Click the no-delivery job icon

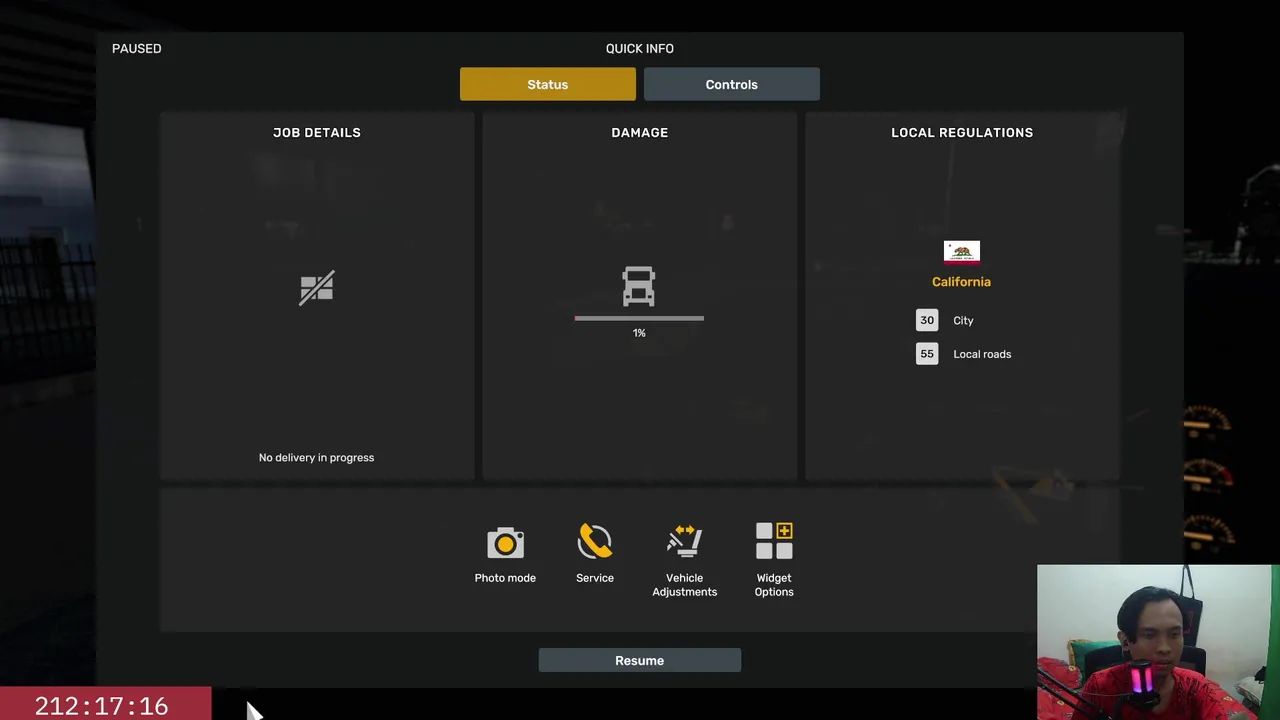coord(317,288)
